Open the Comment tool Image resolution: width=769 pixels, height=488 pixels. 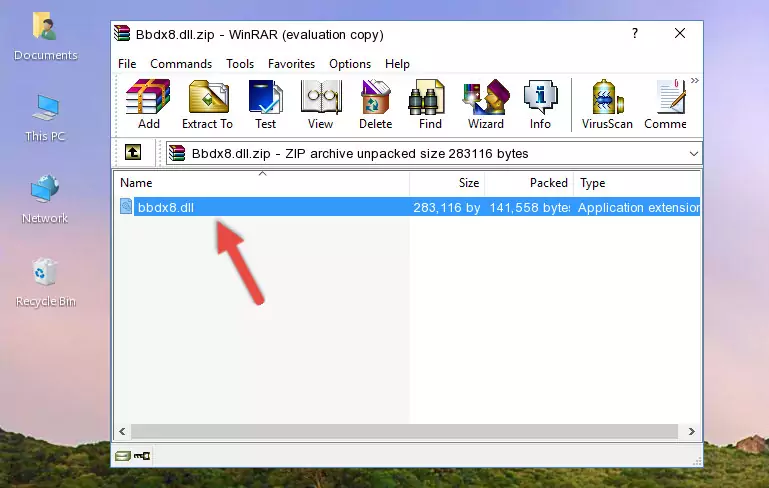666,104
